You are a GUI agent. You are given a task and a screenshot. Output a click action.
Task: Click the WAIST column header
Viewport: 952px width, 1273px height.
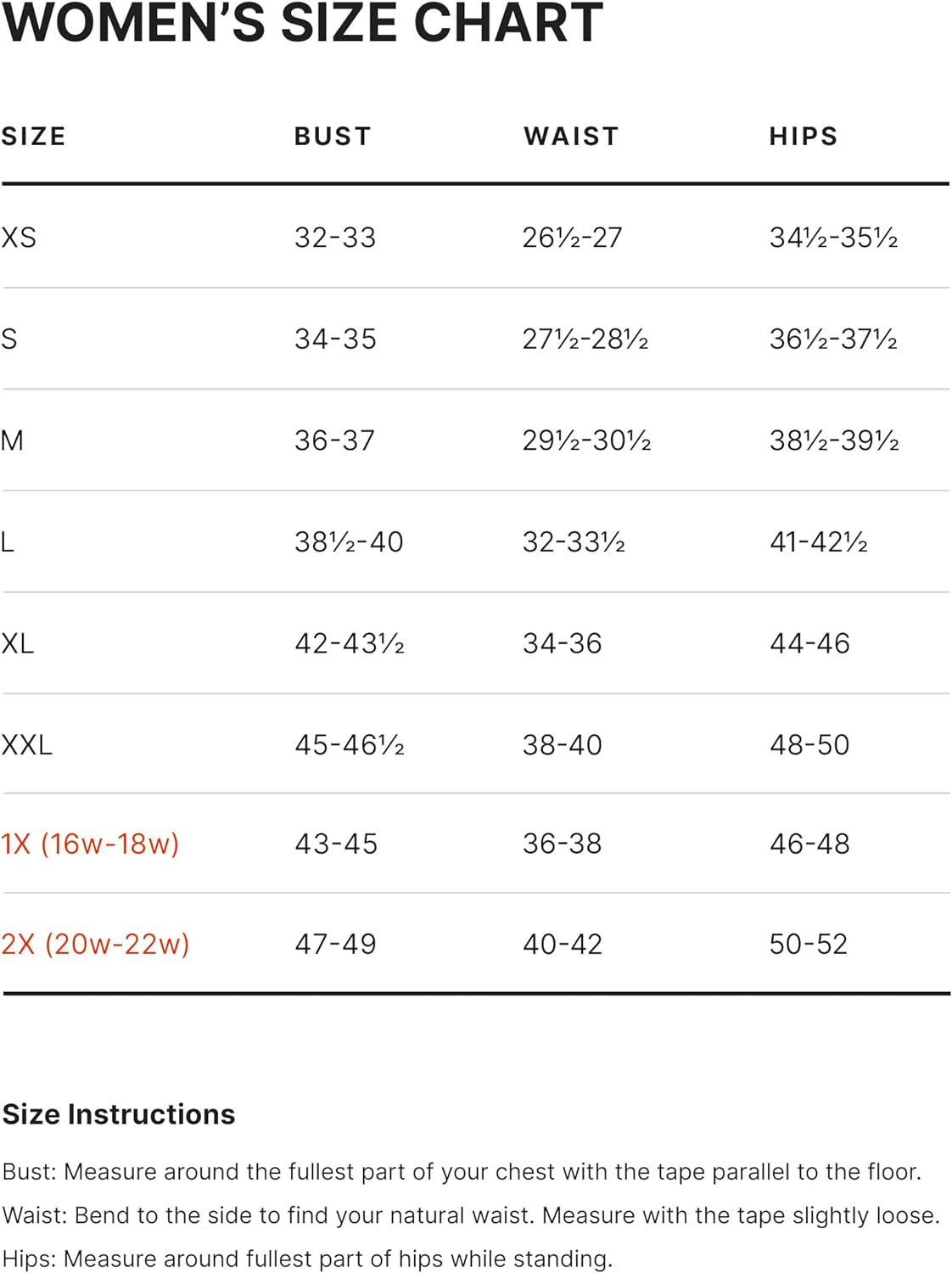[x=571, y=137]
